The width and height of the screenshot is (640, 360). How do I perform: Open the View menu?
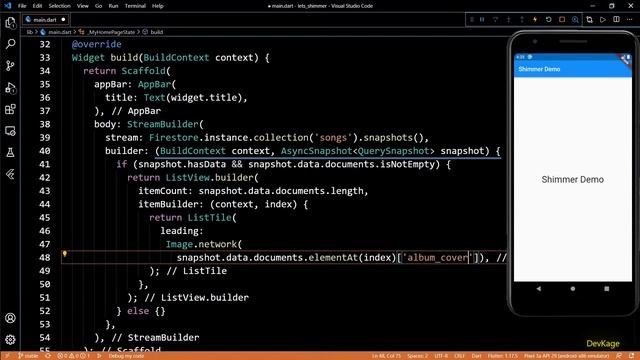point(82,6)
